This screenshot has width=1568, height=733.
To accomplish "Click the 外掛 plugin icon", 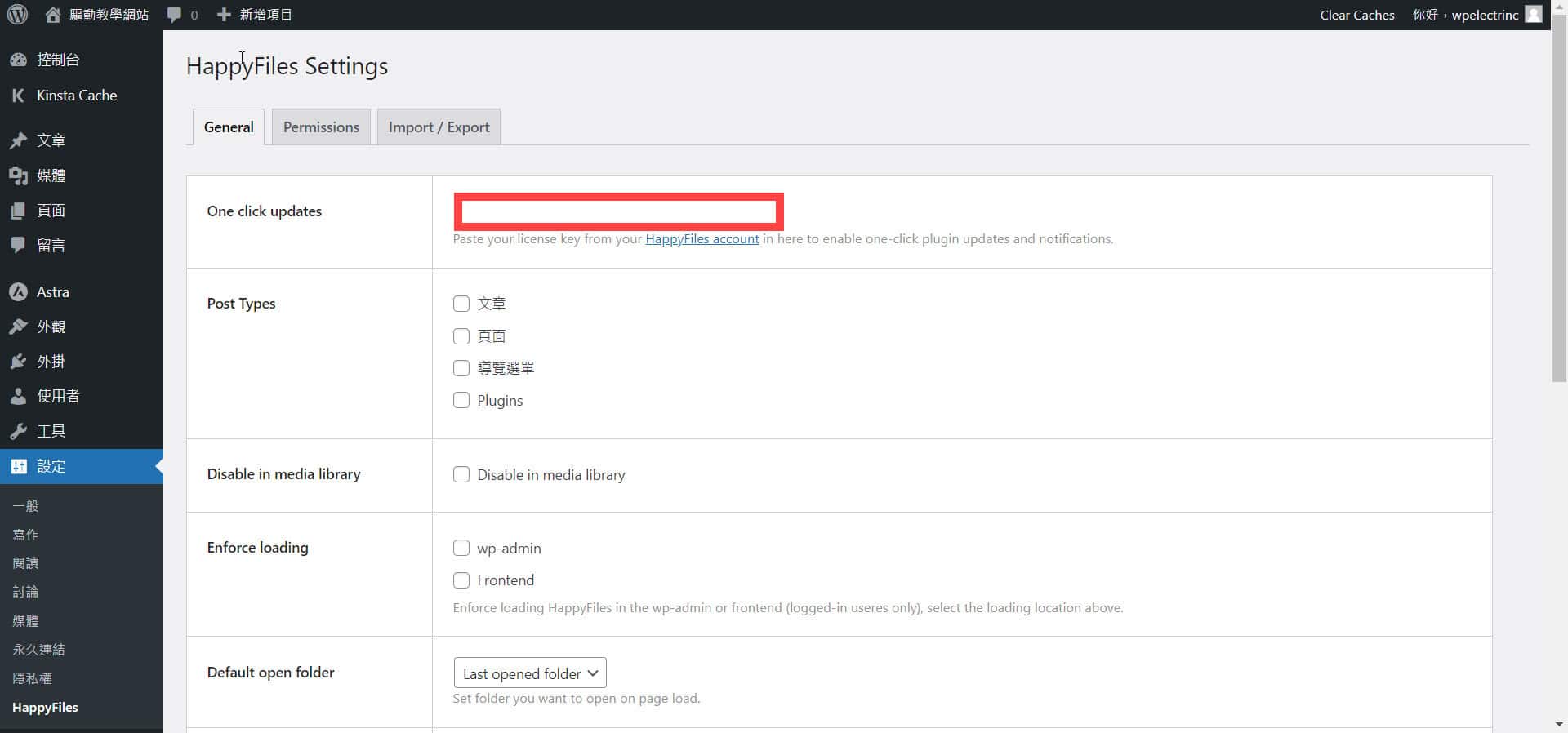I will click(x=18, y=362).
